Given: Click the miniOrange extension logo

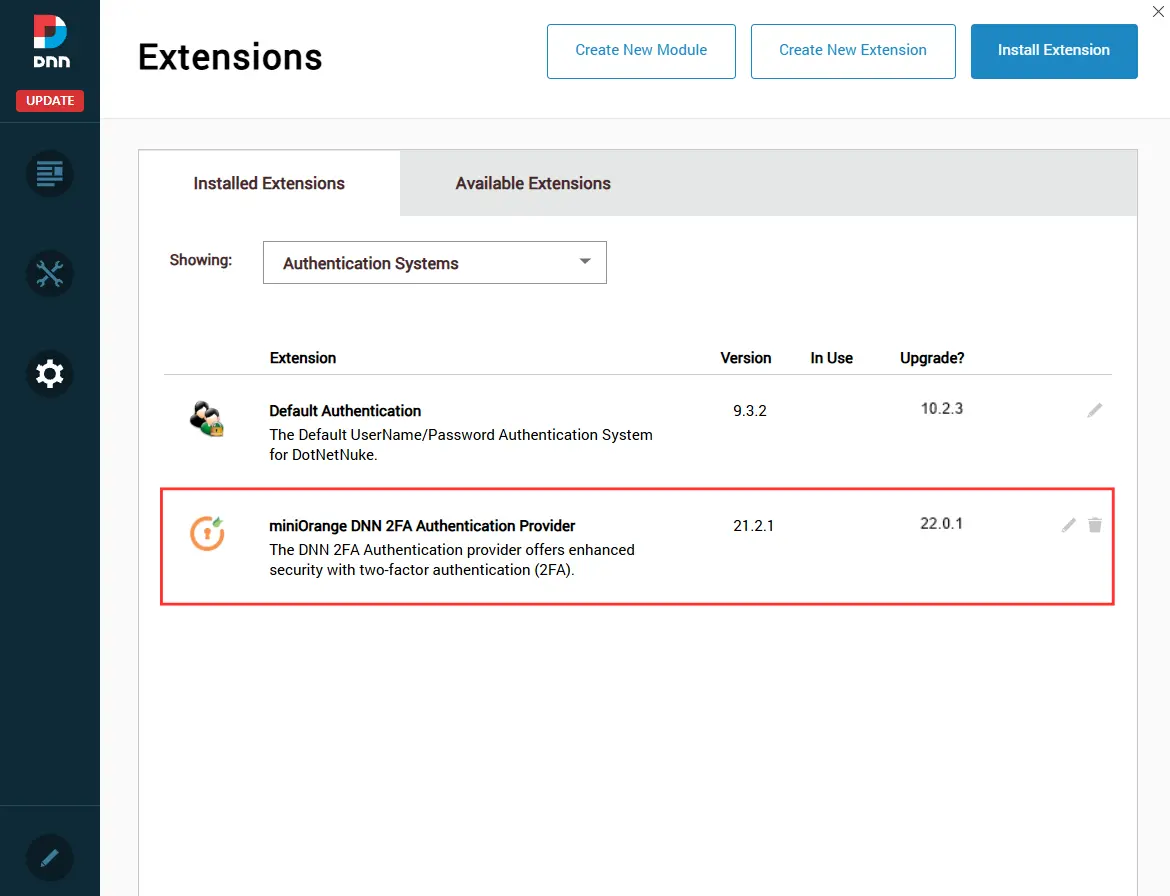Looking at the screenshot, I should pos(207,533).
